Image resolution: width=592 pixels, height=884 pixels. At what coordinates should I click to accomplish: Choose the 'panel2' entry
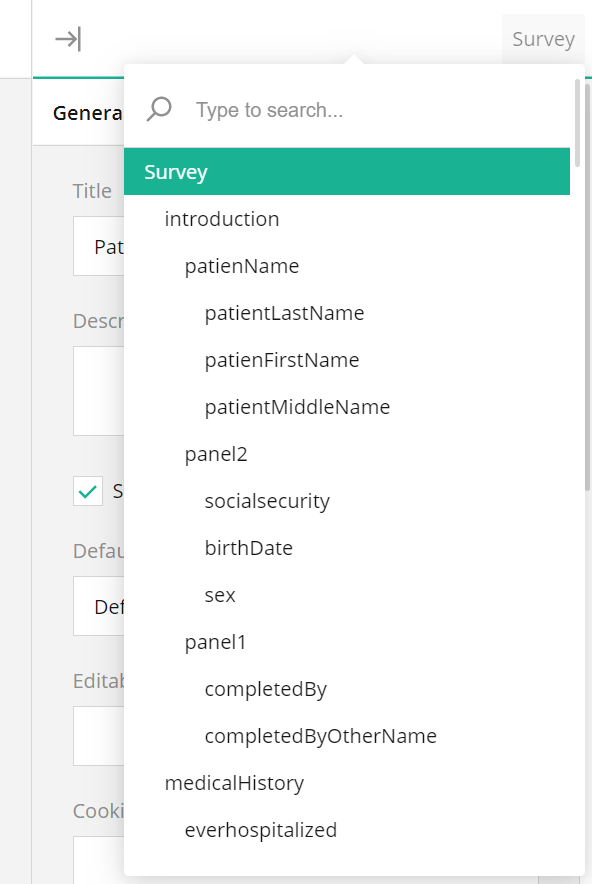pyautogui.click(x=216, y=454)
